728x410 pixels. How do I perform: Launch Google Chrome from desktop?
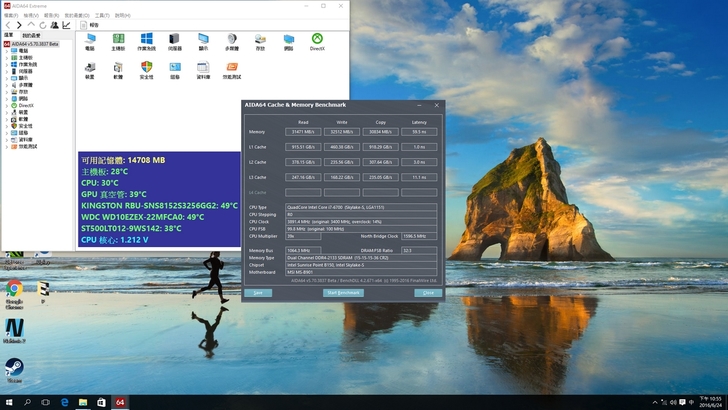14,289
